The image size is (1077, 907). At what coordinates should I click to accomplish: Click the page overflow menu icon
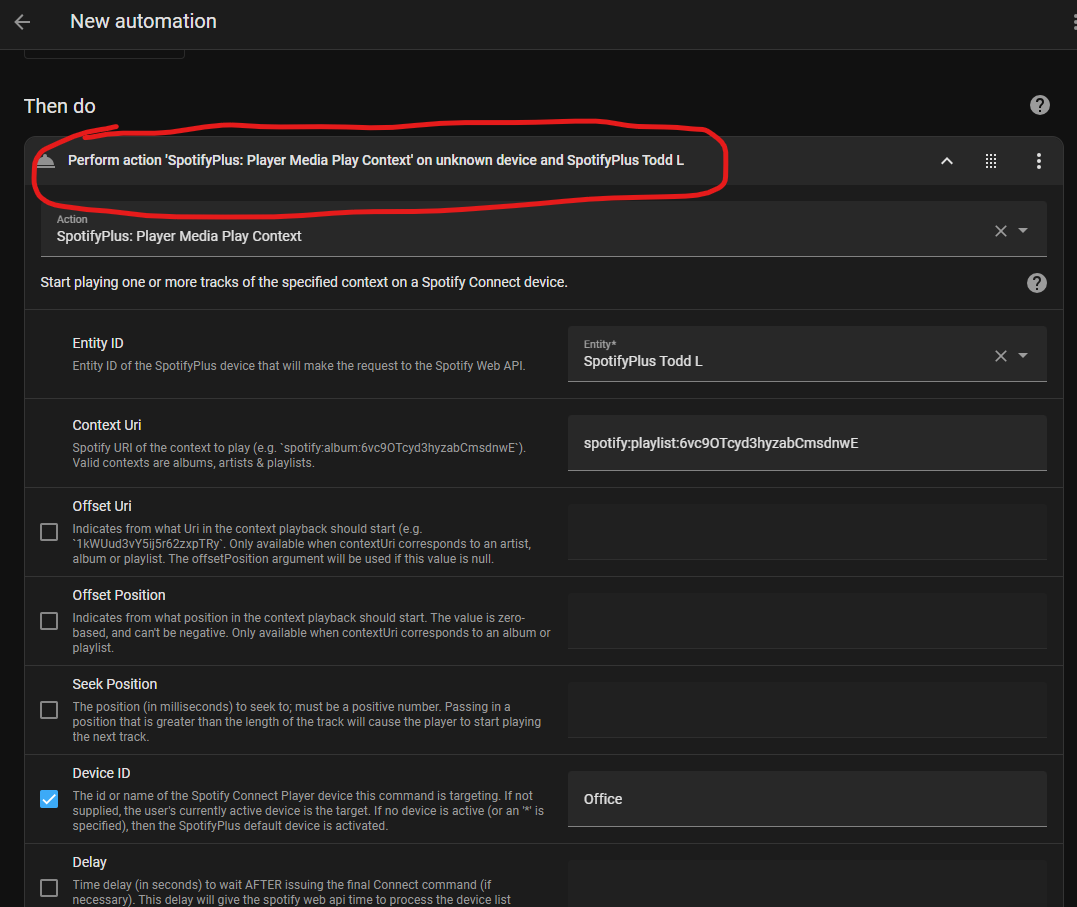pos(1074,22)
